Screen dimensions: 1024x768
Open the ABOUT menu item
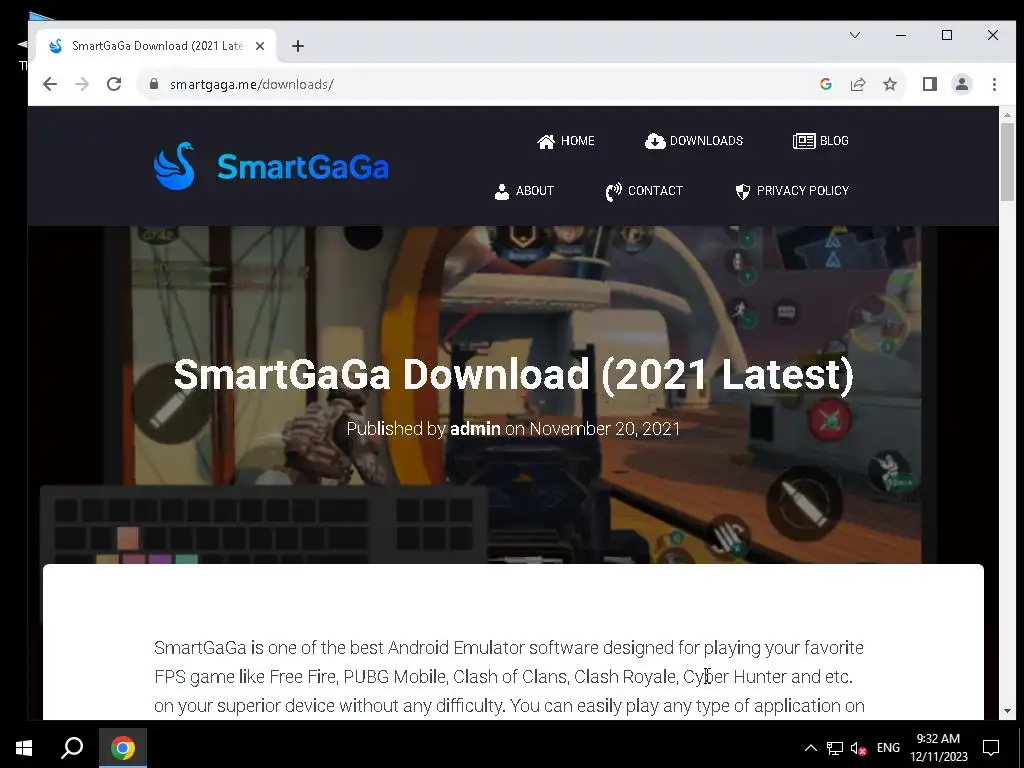[x=524, y=191]
